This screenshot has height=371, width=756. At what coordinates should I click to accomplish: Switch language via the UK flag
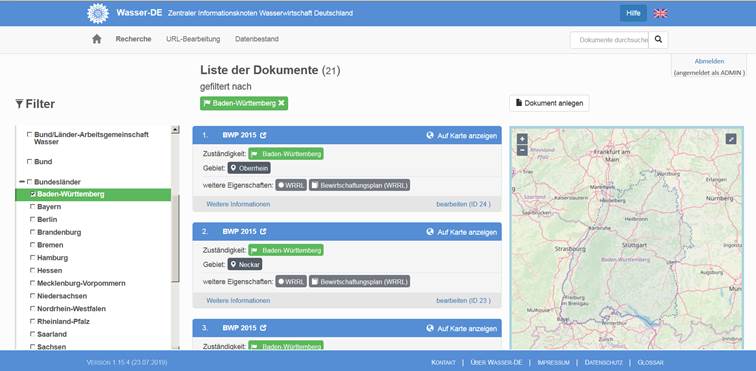point(660,14)
